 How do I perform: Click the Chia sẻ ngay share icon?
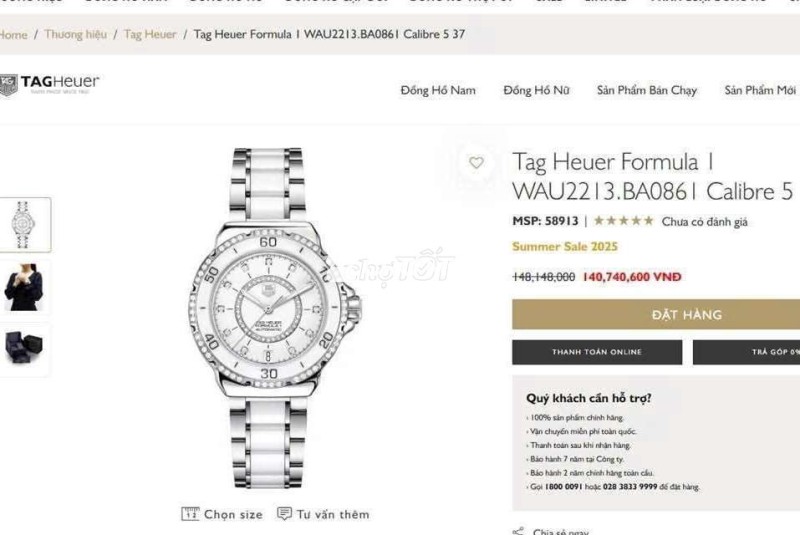pos(518,531)
